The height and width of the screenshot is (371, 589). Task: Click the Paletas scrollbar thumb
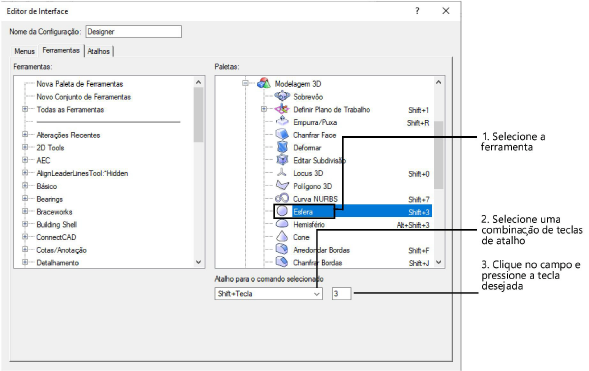[438, 155]
